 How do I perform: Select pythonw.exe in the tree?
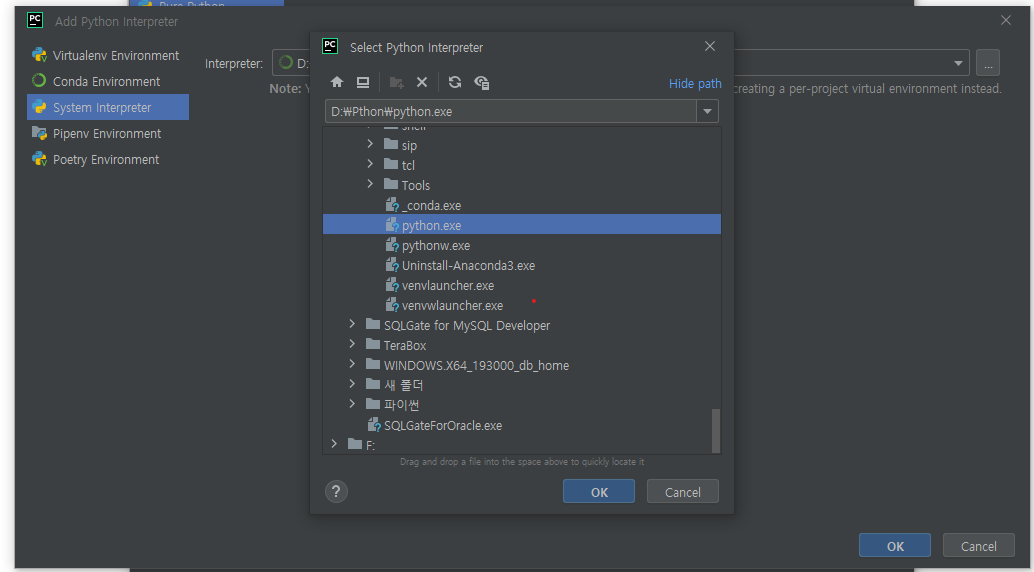[x=436, y=246]
